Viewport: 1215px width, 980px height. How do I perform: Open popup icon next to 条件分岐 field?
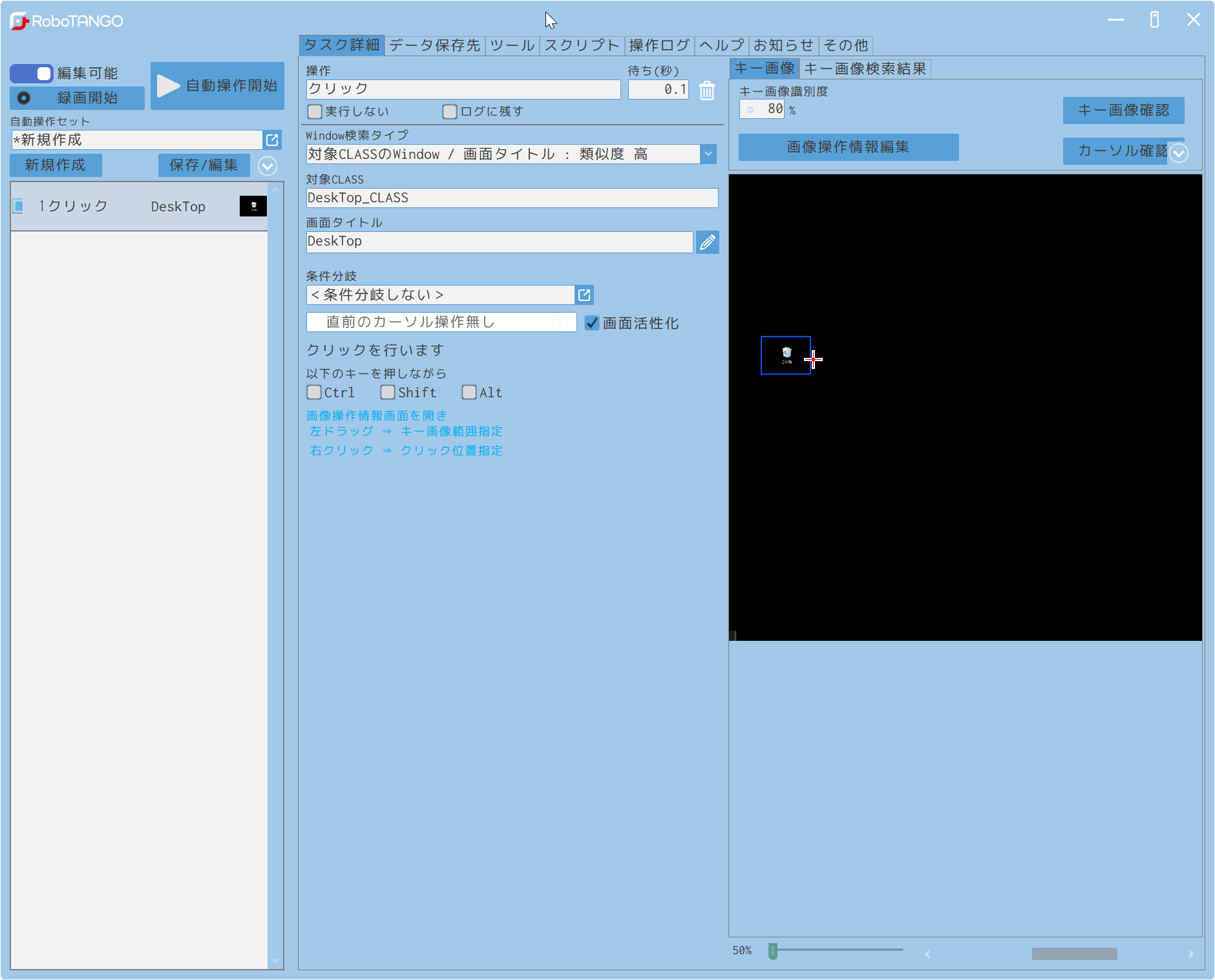pyautogui.click(x=584, y=295)
